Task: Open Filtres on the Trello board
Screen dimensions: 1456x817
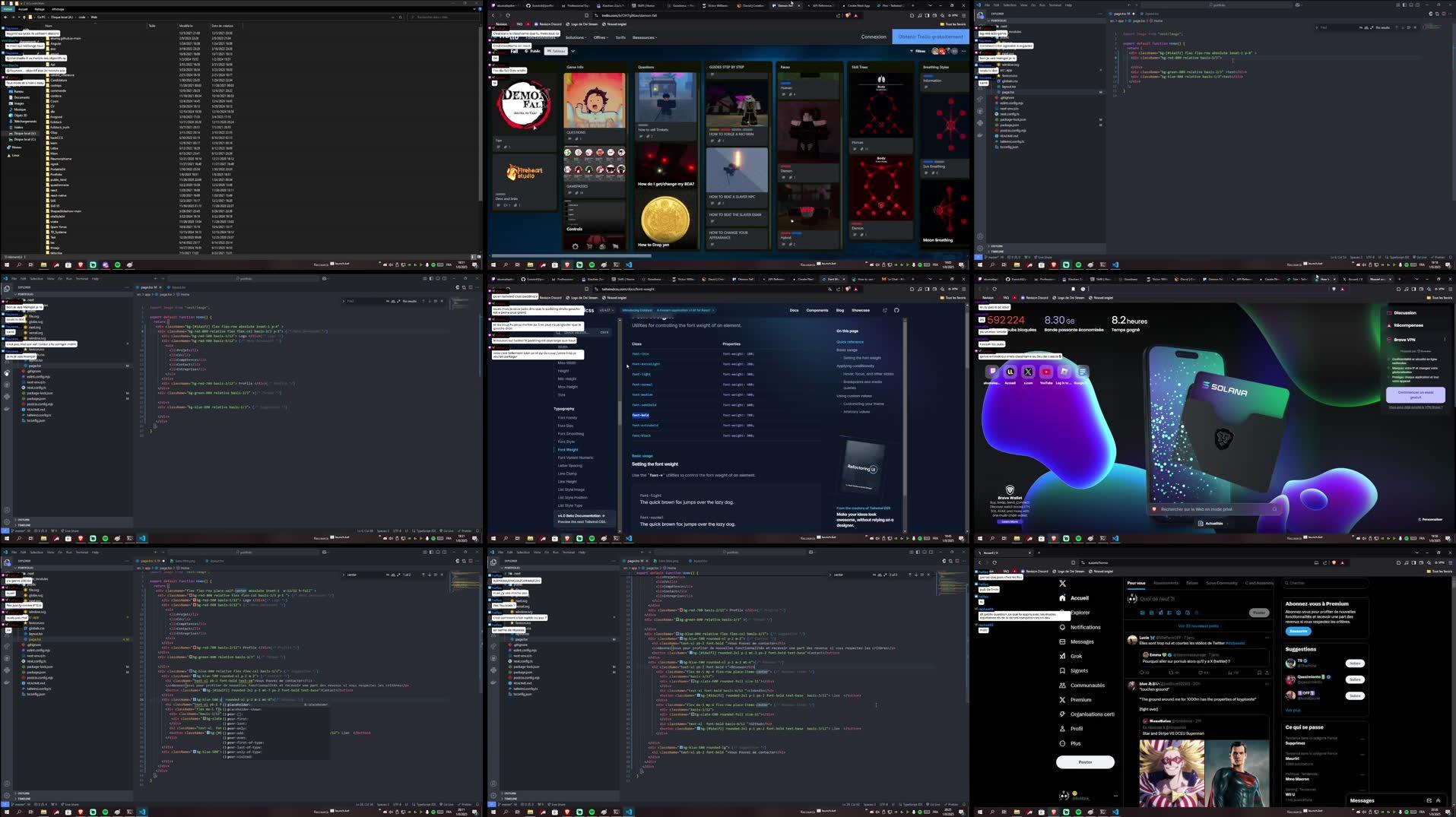Action: pos(918,51)
